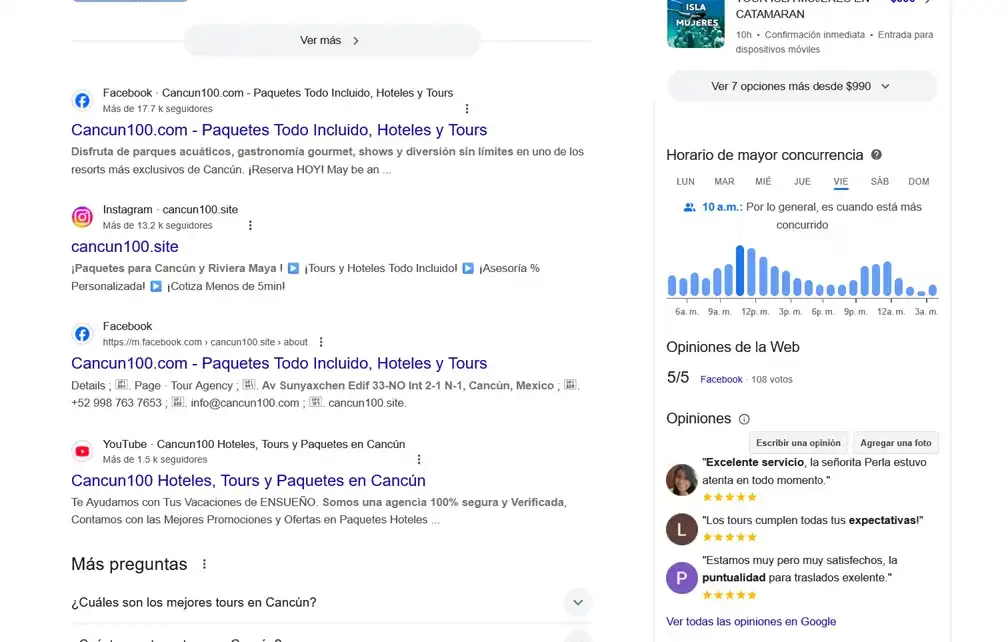
Task: Click the YouTube favicon for Cancun100 channel
Action: (x=82, y=451)
